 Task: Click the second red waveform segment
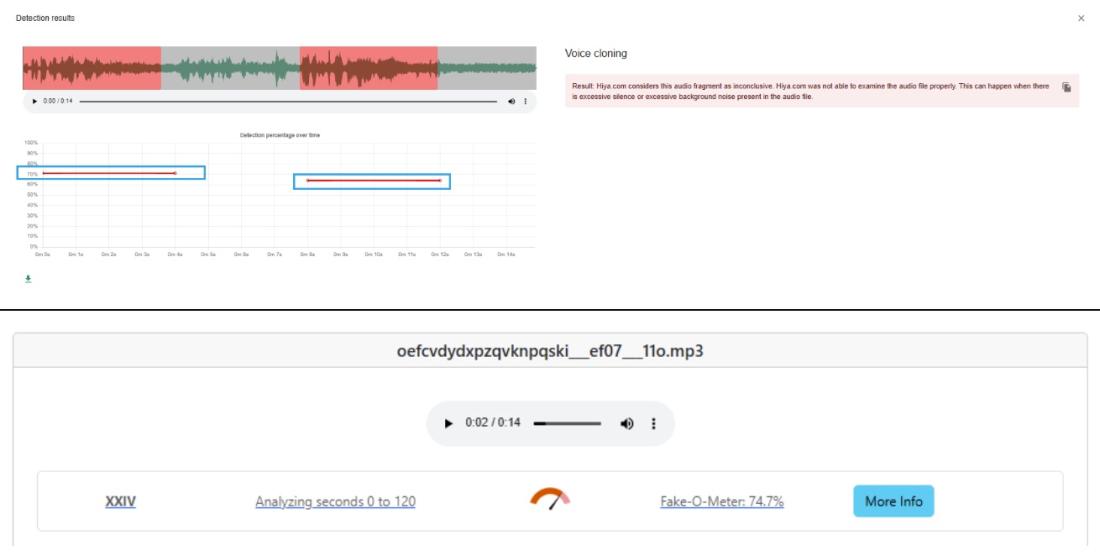point(368,67)
